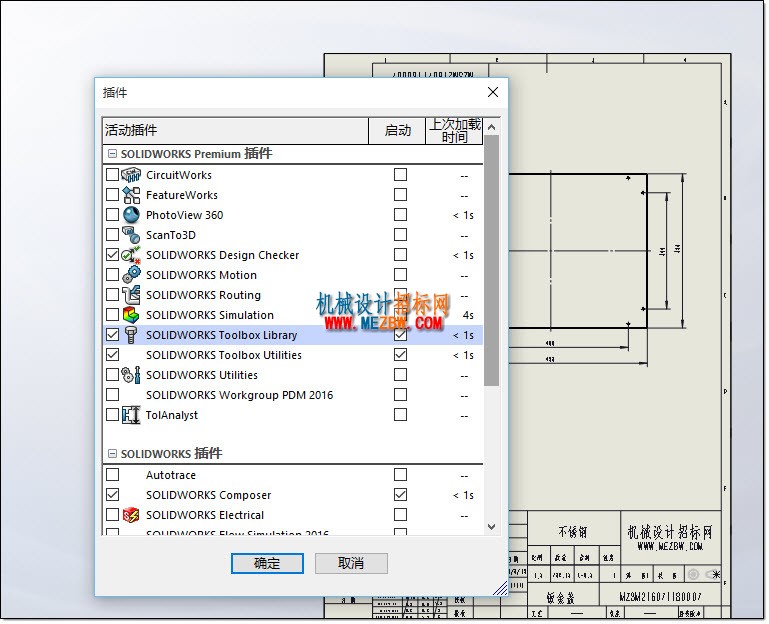Close the 插件 dialog

(493, 92)
